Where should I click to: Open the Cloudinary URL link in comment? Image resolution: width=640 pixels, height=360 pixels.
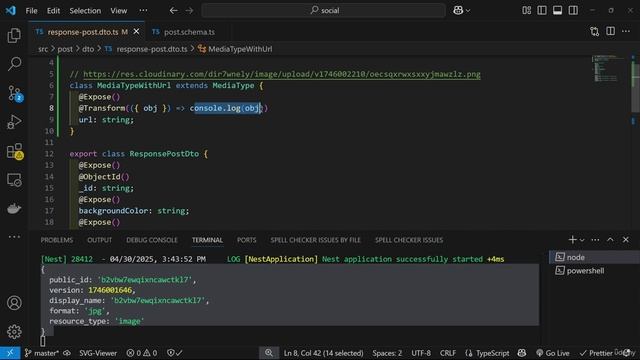282,74
